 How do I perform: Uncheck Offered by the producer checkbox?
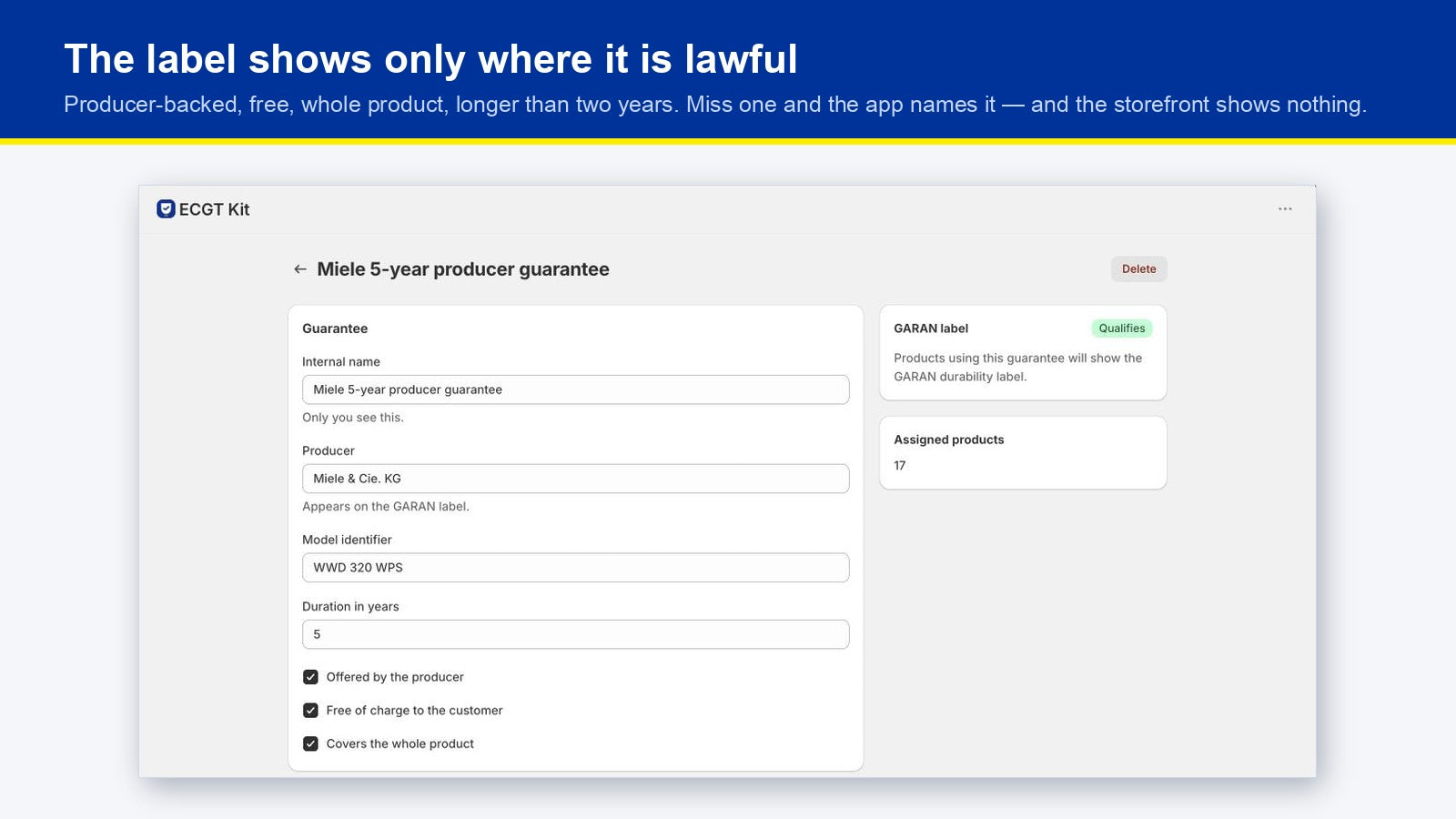pos(310,677)
